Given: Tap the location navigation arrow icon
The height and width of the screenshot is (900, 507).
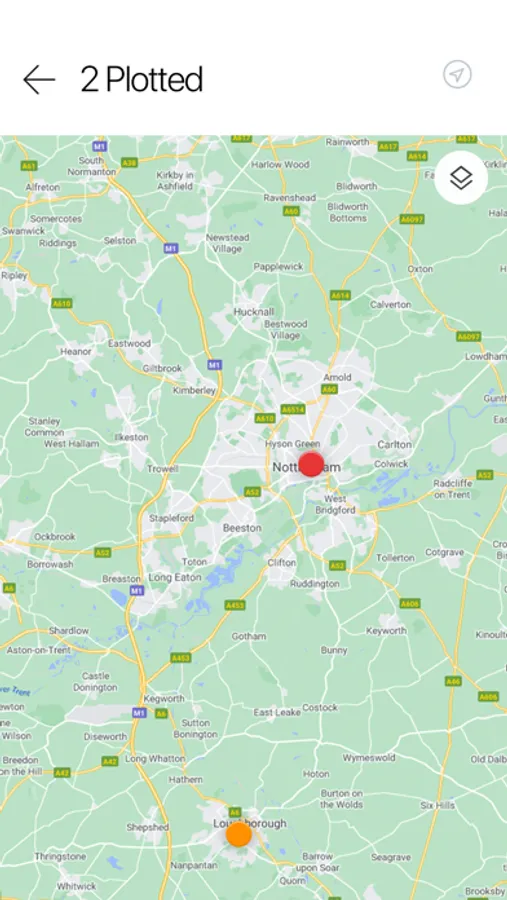Looking at the screenshot, I should (457, 75).
